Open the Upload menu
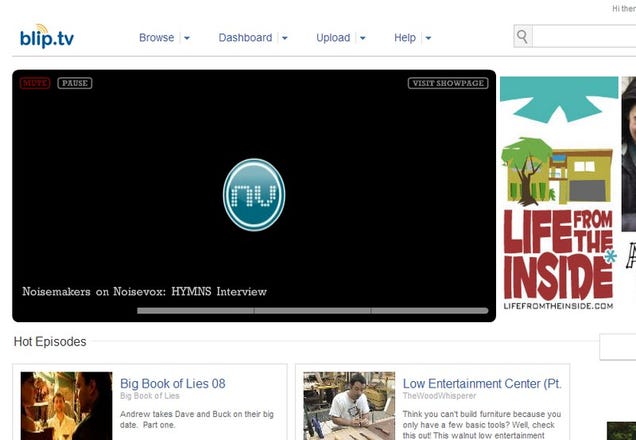 (x=333, y=38)
